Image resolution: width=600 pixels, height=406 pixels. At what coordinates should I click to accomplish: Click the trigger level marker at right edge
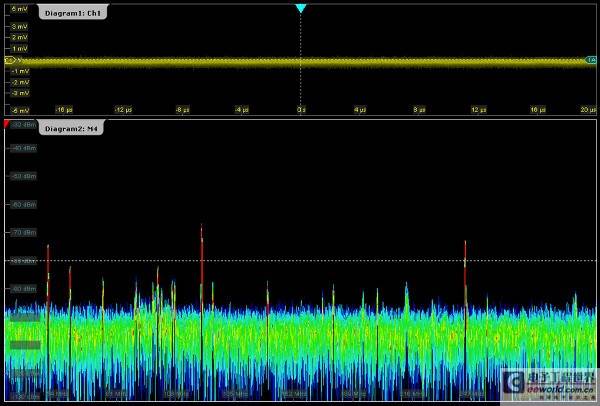pyautogui.click(x=591, y=60)
